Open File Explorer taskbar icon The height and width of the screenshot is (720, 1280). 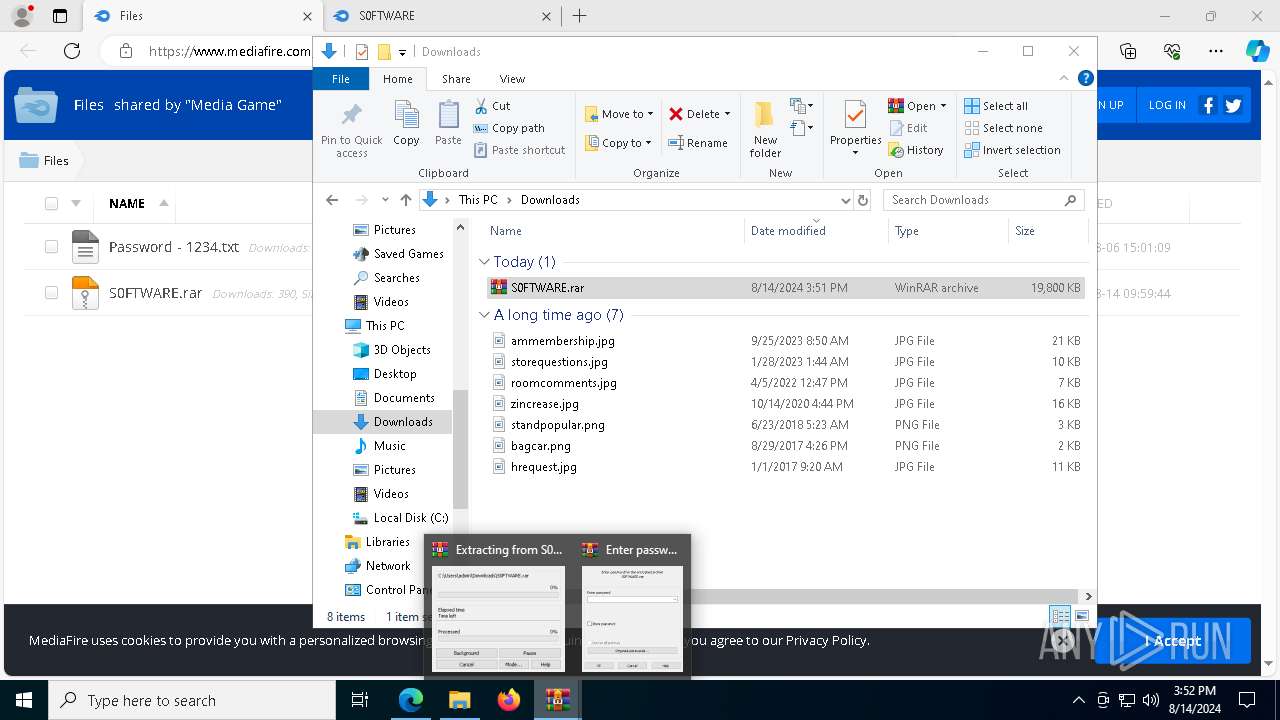pos(459,700)
